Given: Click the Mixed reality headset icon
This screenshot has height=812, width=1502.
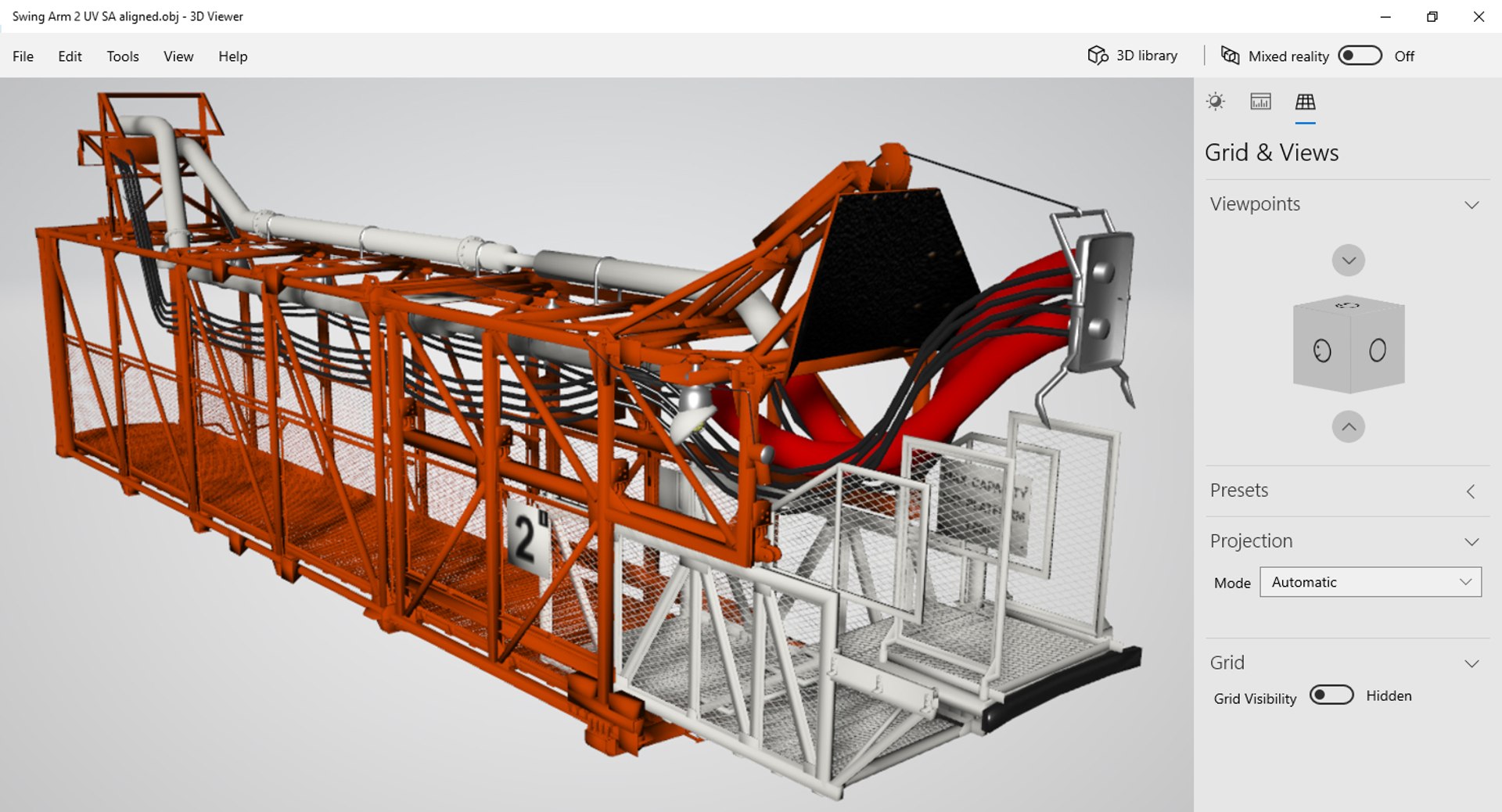Looking at the screenshot, I should pyautogui.click(x=1230, y=56).
